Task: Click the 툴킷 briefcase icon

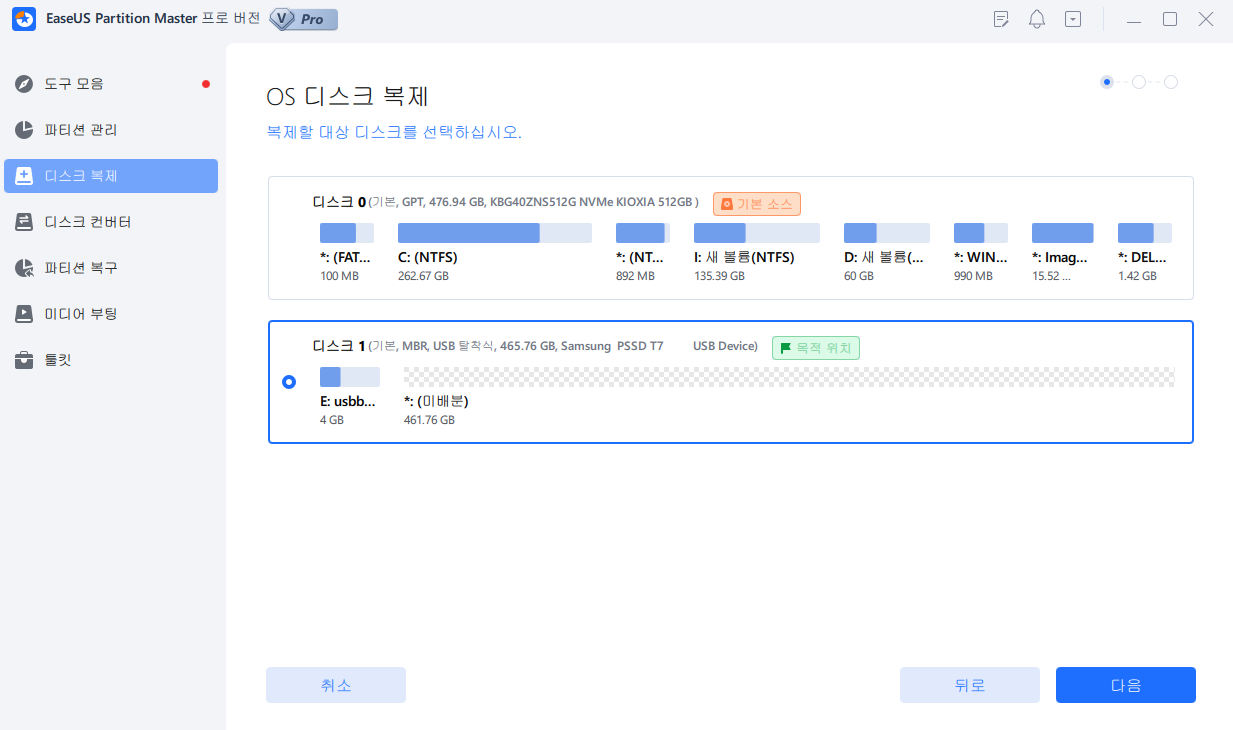Action: 24,360
